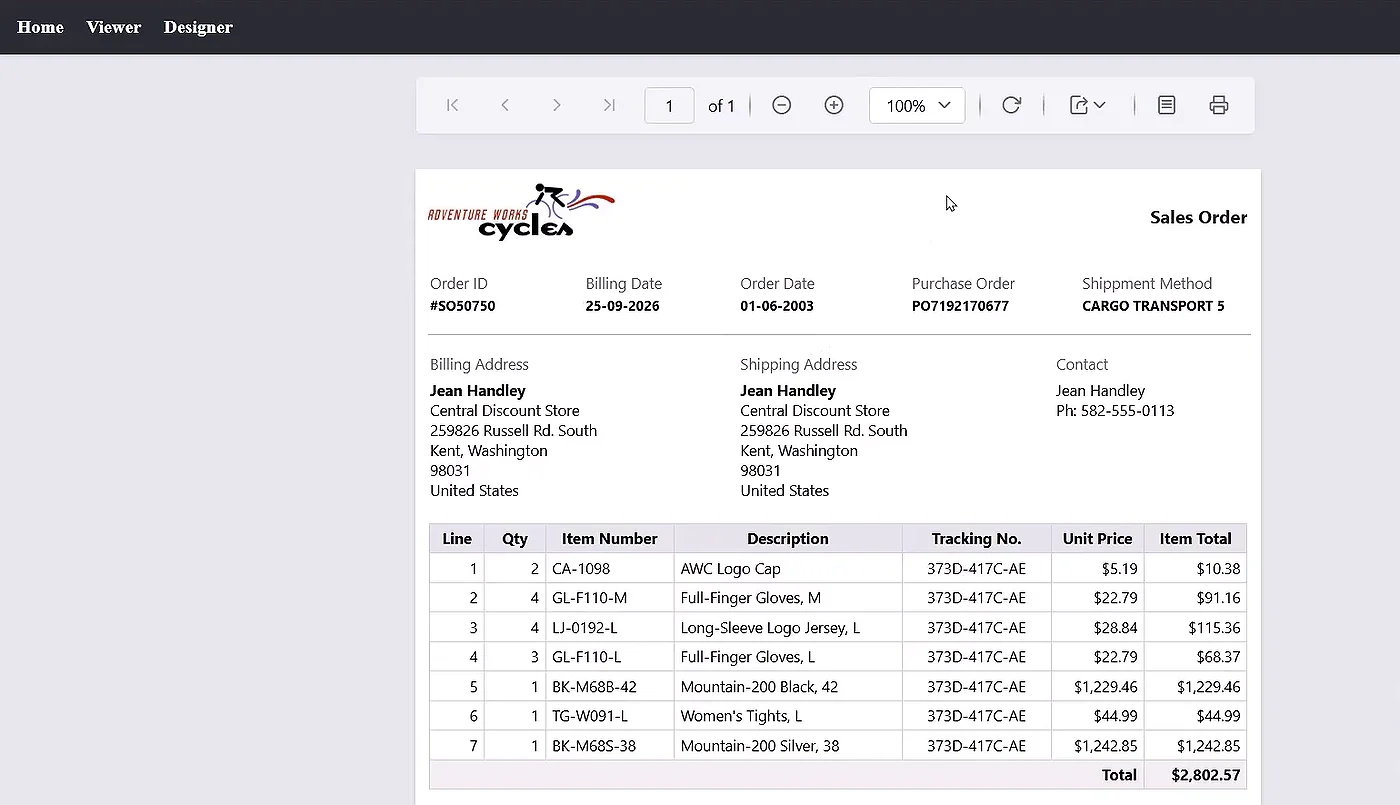Click the AWC Logo Cap description
1400x805 pixels.
731,569
